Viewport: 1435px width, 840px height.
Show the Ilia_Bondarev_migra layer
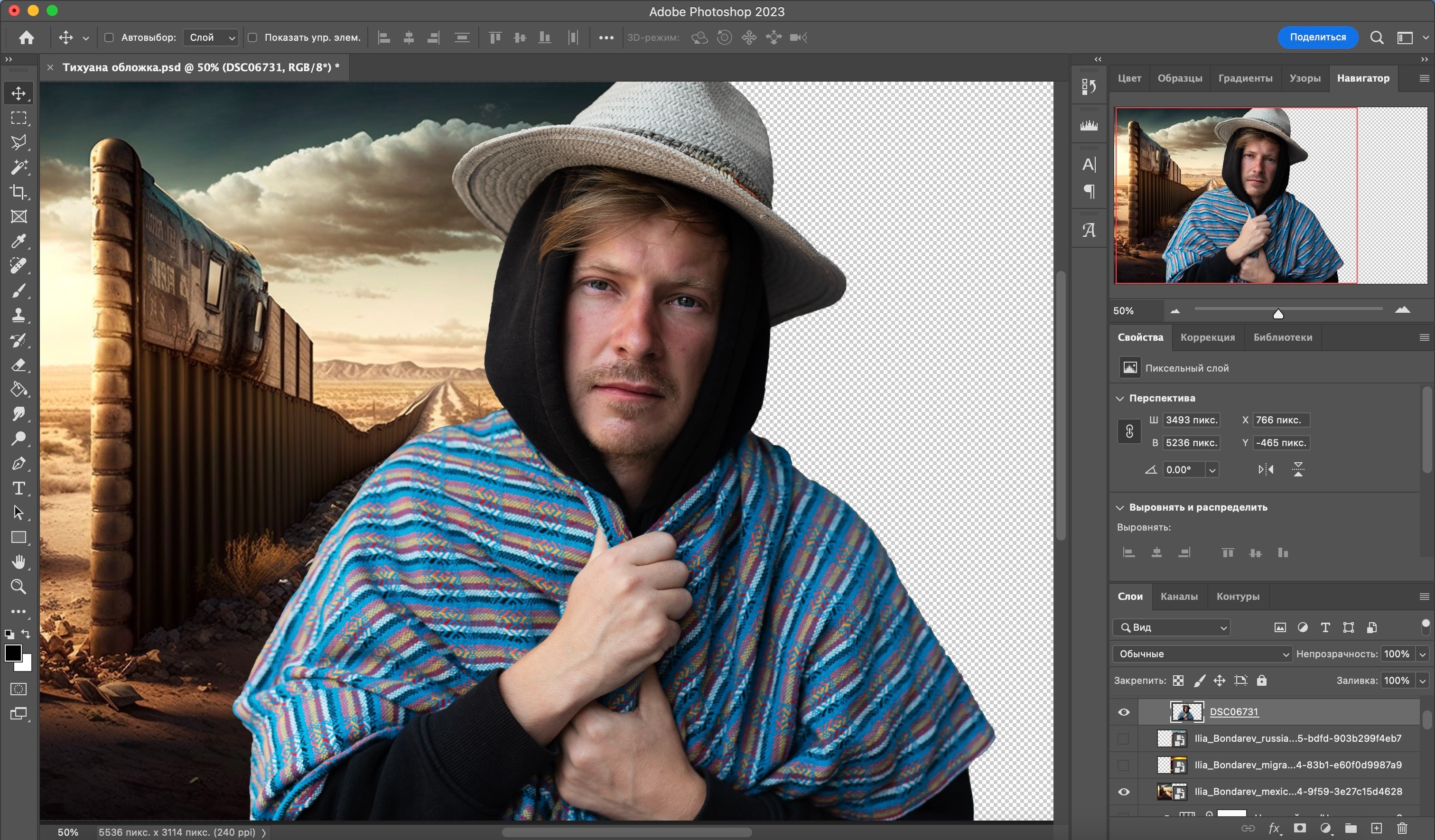pos(1124,765)
